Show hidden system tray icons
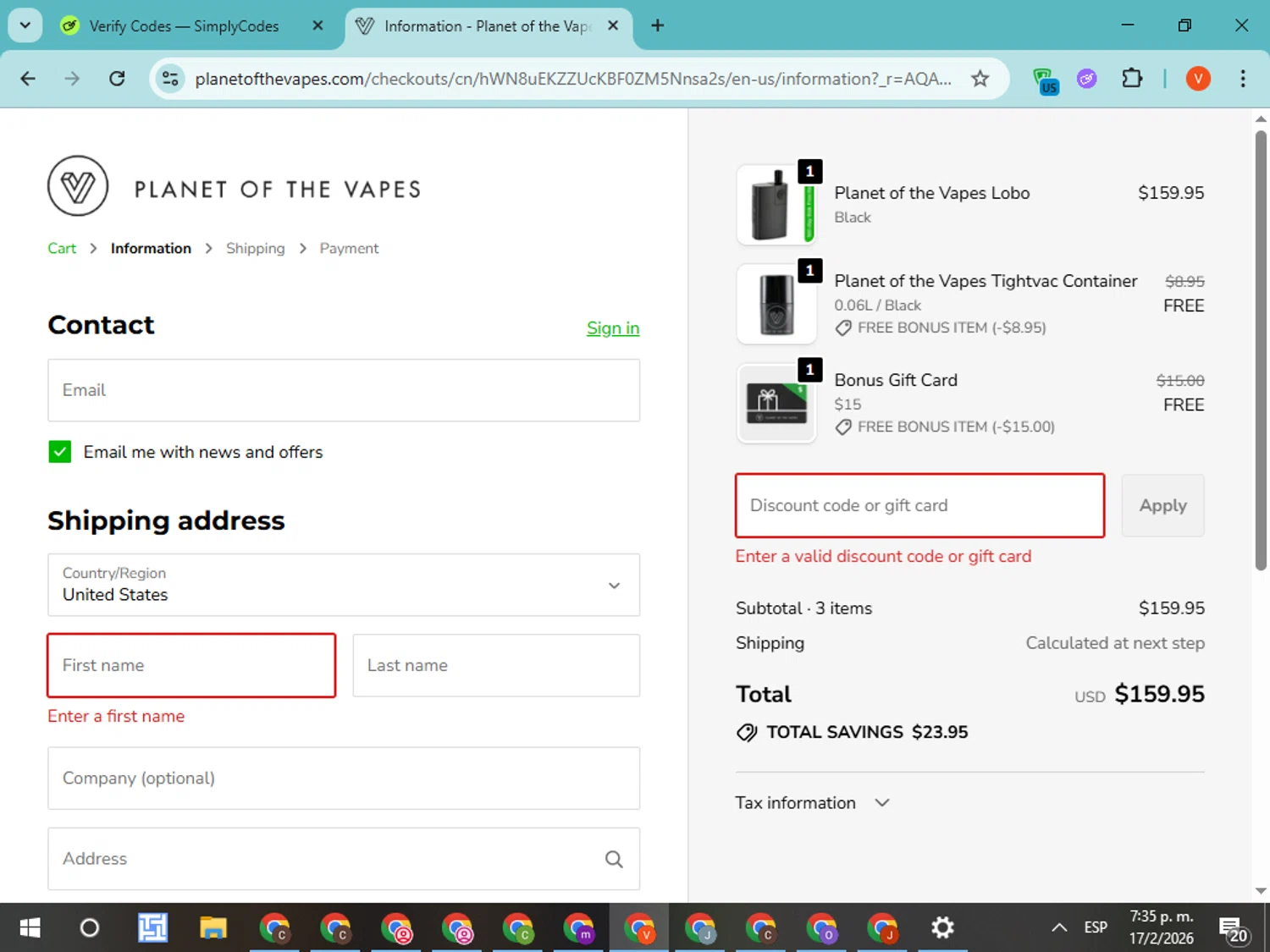 click(1058, 928)
